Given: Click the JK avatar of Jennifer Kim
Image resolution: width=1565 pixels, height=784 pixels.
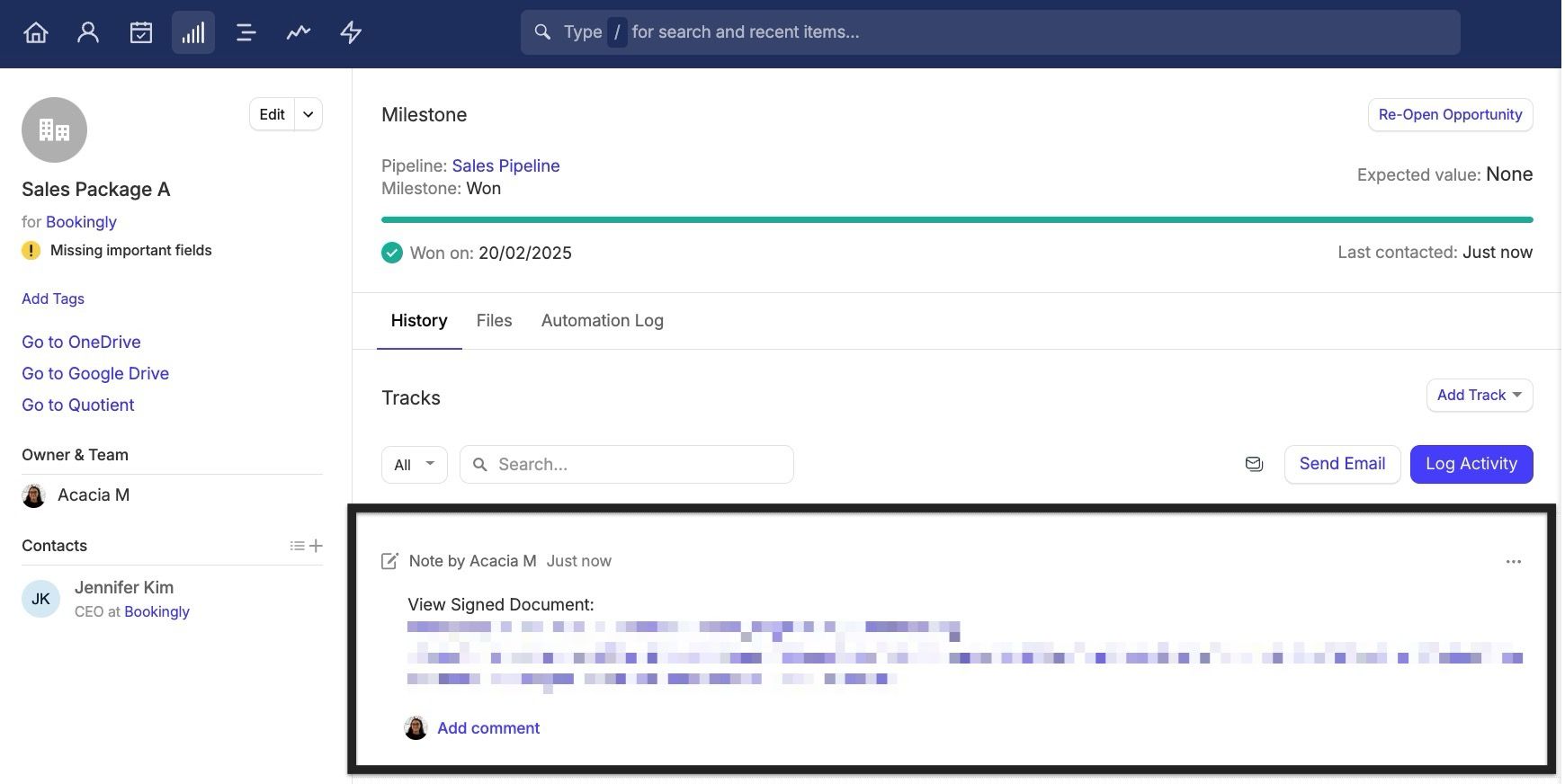Looking at the screenshot, I should [40, 599].
